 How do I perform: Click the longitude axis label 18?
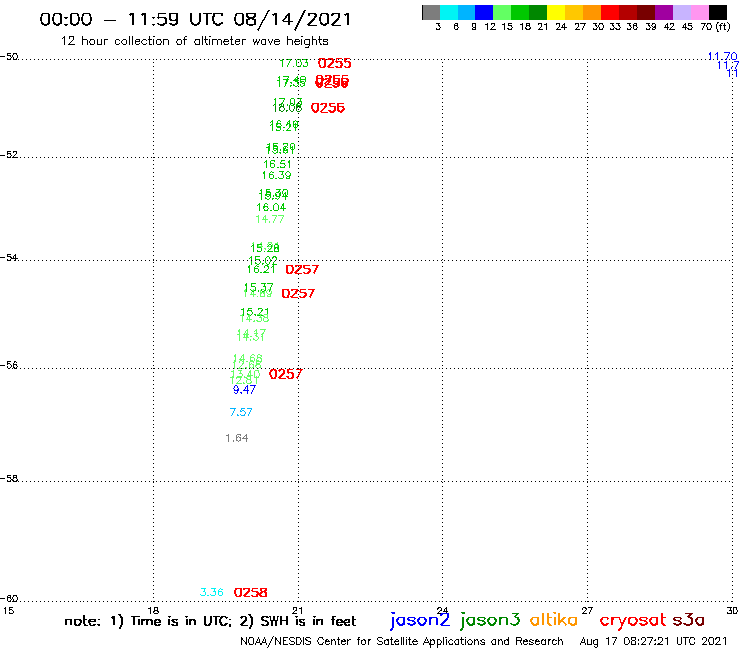click(153, 610)
